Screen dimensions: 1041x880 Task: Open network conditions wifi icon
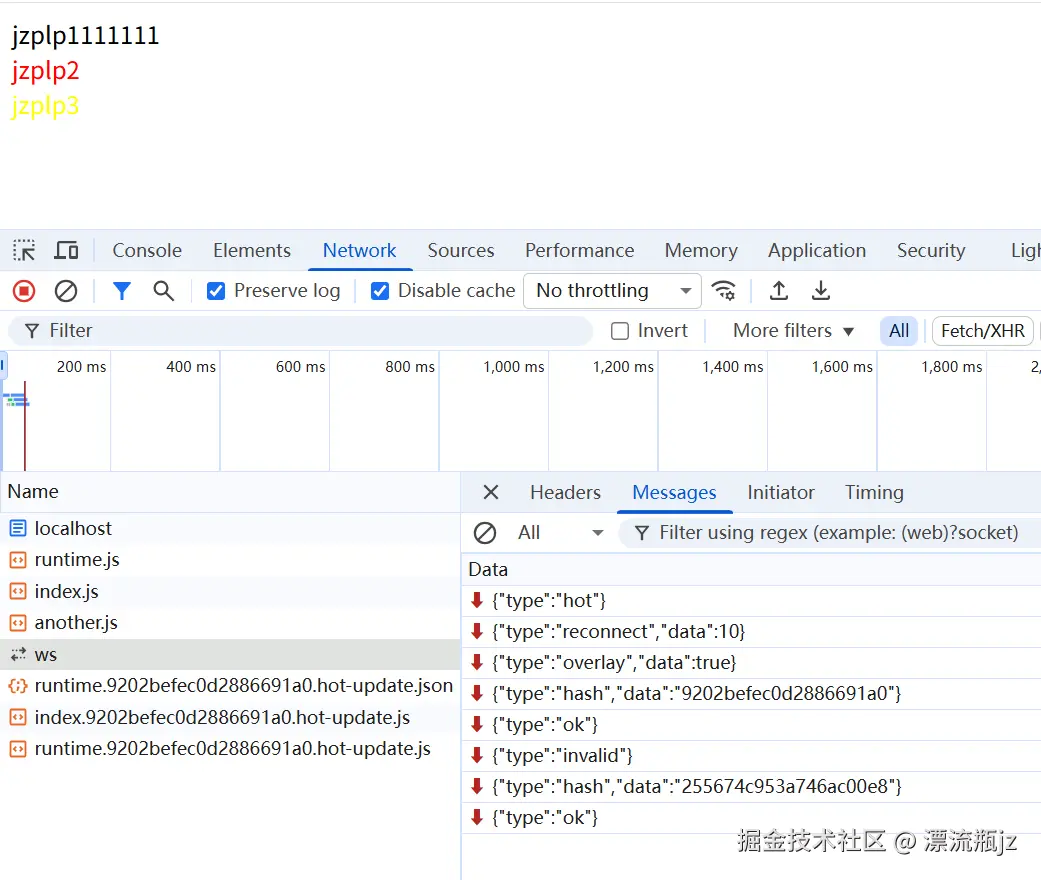coord(723,291)
